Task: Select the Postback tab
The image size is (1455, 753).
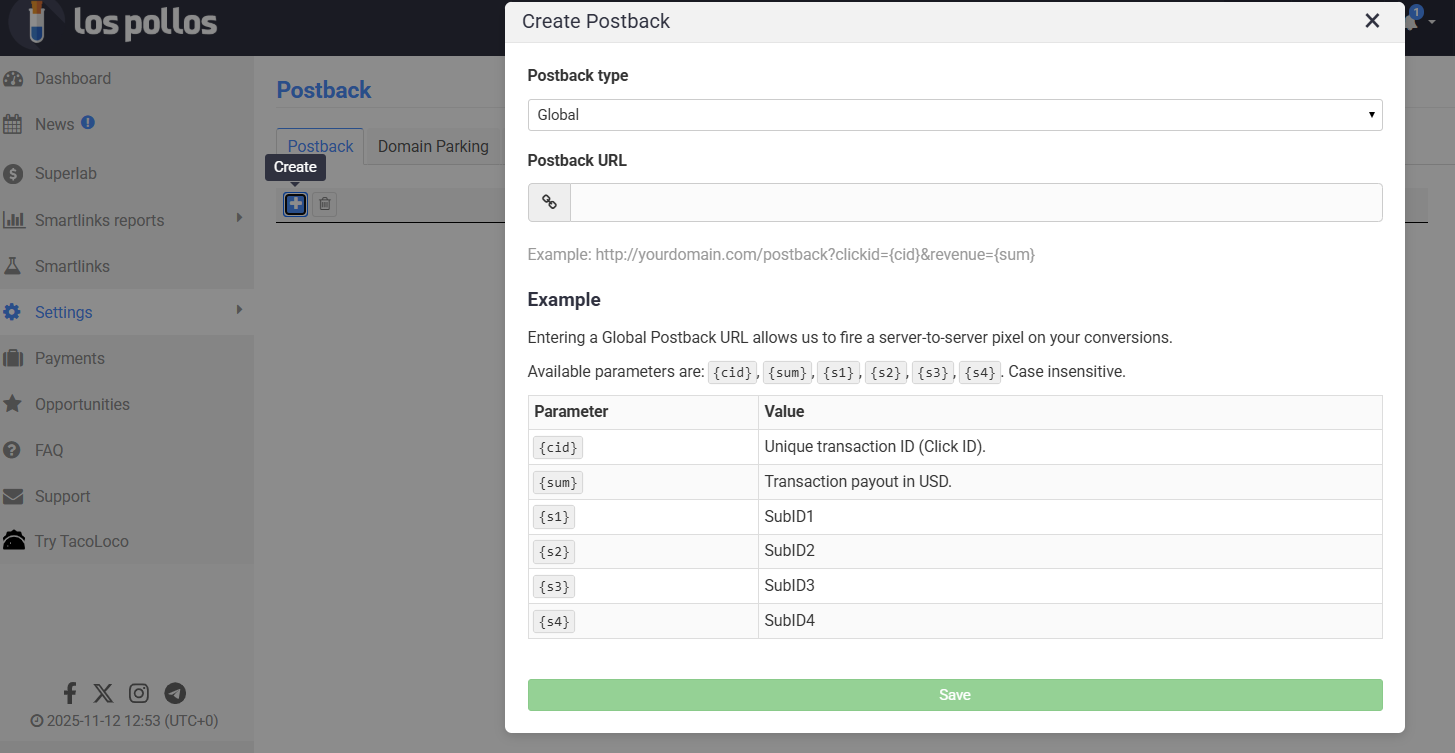Action: click(x=320, y=146)
